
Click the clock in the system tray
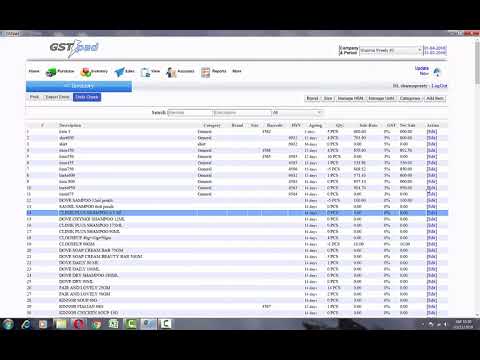pos(463,324)
